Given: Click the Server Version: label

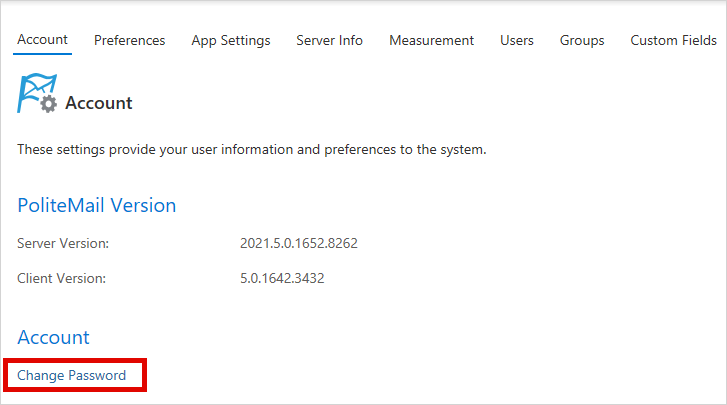Looking at the screenshot, I should (x=63, y=243).
